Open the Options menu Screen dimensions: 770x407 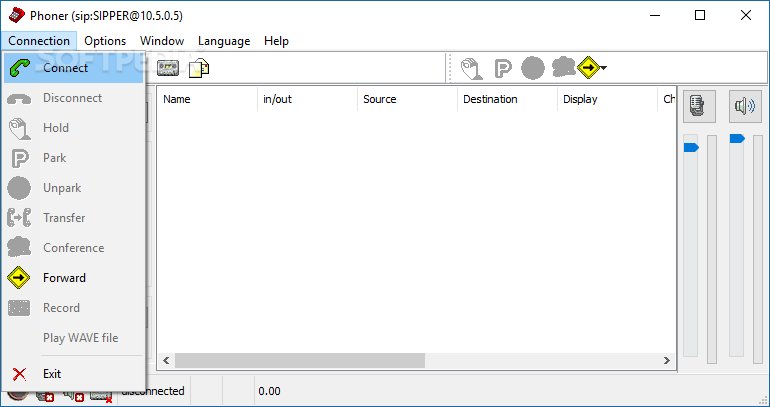[x=105, y=41]
